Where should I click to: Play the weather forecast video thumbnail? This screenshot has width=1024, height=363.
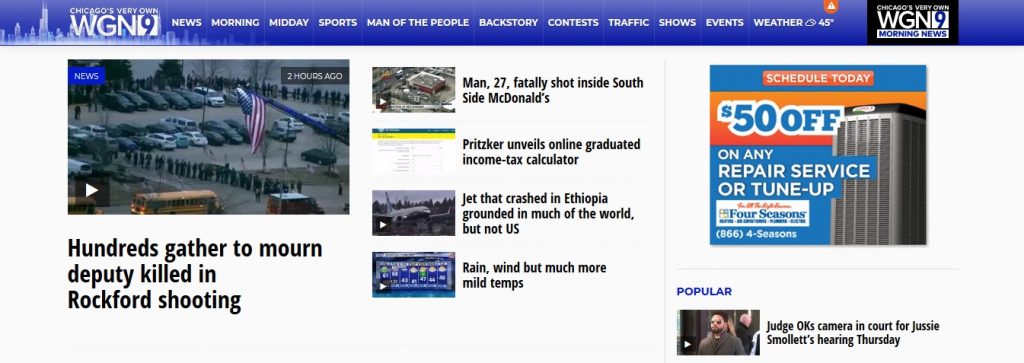tap(383, 287)
